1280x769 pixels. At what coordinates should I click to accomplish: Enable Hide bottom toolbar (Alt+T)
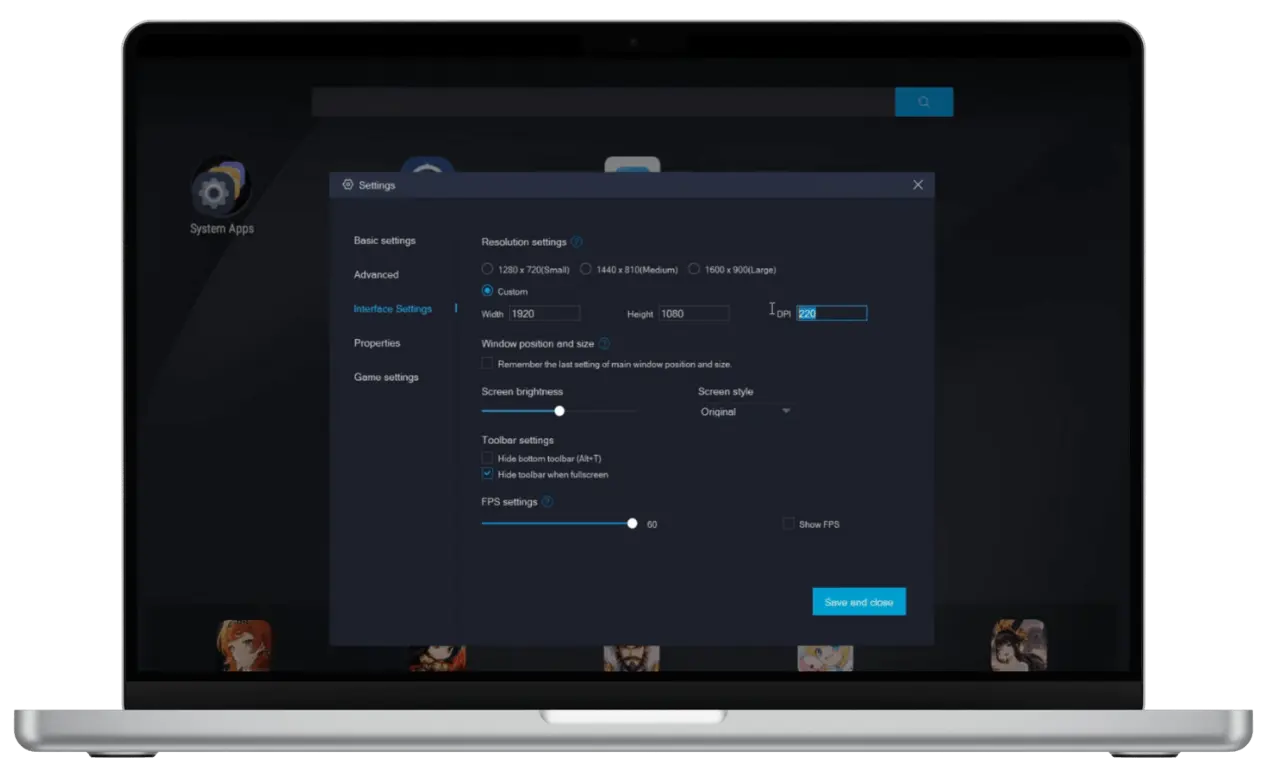click(x=487, y=457)
